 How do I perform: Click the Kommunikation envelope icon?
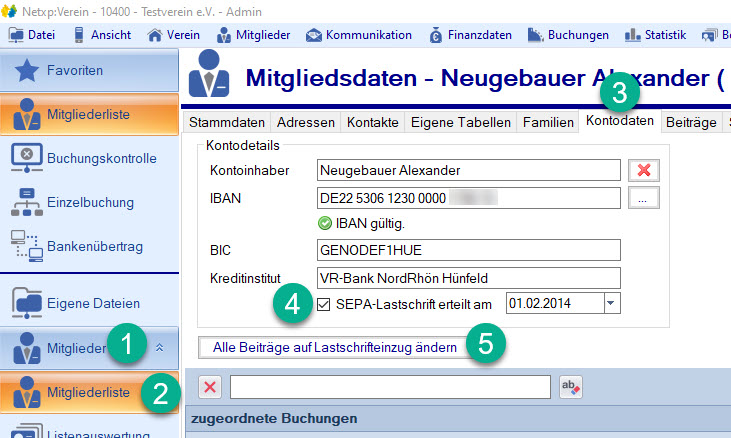(x=314, y=35)
